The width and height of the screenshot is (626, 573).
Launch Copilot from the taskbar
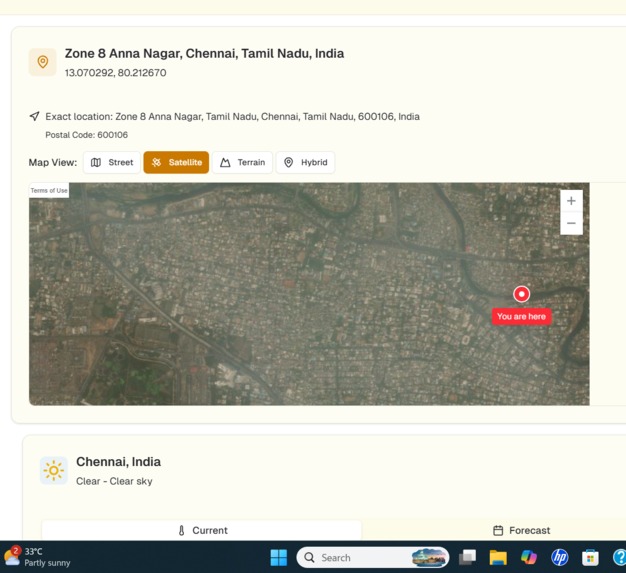coord(529,557)
